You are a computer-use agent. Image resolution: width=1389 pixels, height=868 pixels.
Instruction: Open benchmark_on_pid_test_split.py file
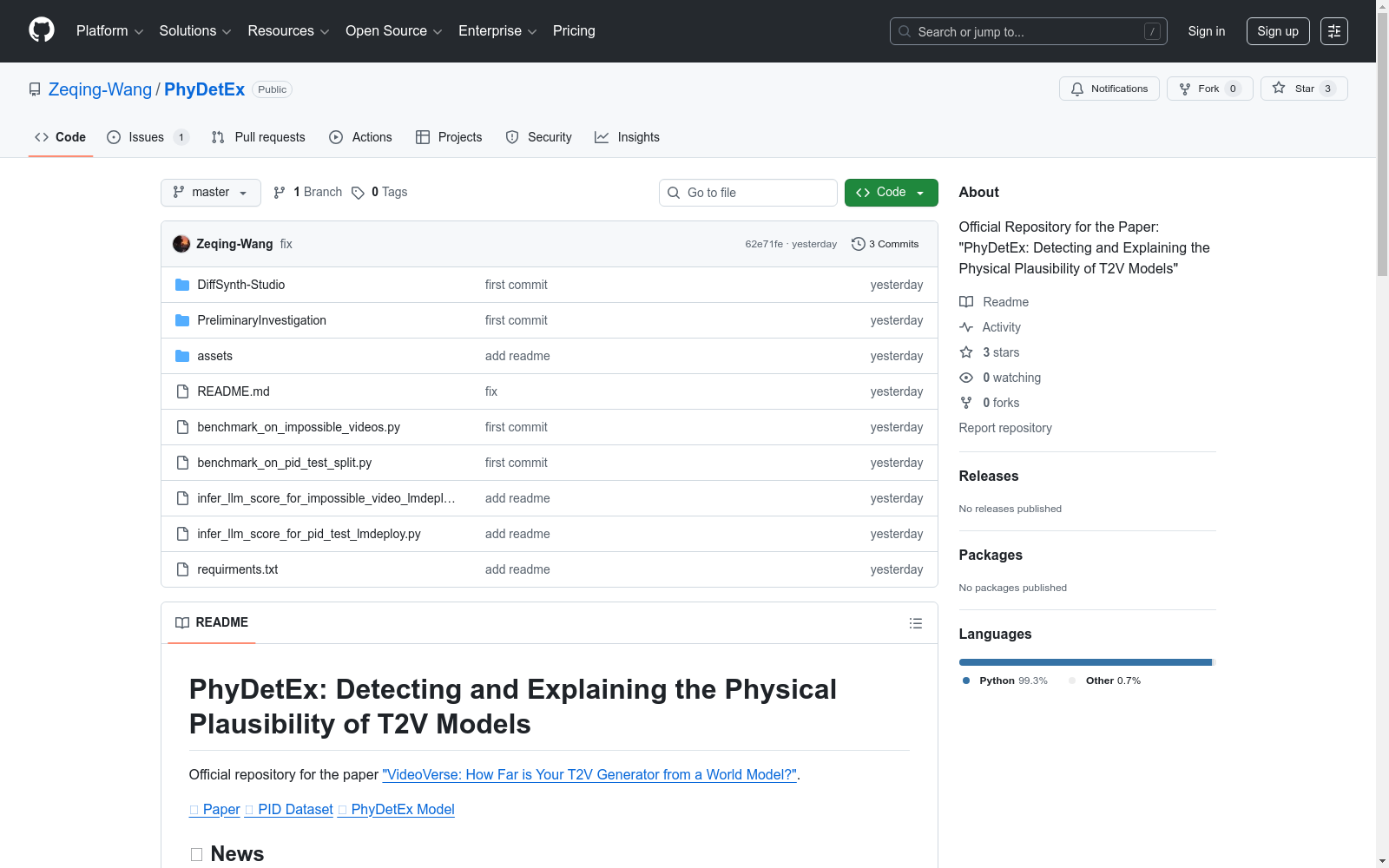[285, 463]
